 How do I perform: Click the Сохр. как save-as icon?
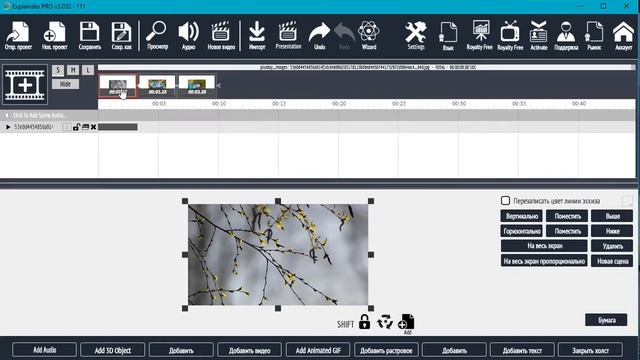121,36
